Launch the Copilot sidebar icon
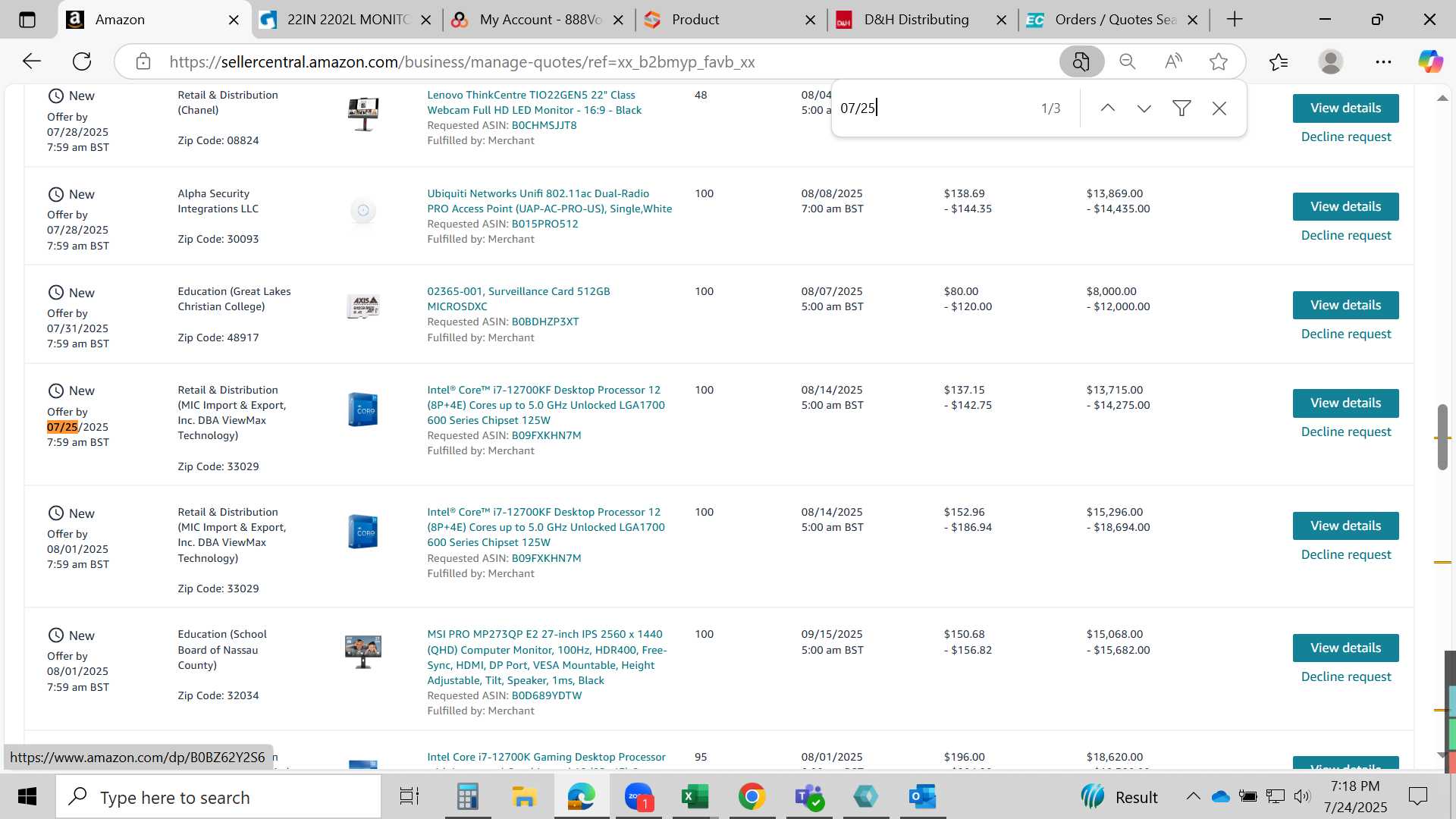1456x819 pixels. tap(1430, 61)
